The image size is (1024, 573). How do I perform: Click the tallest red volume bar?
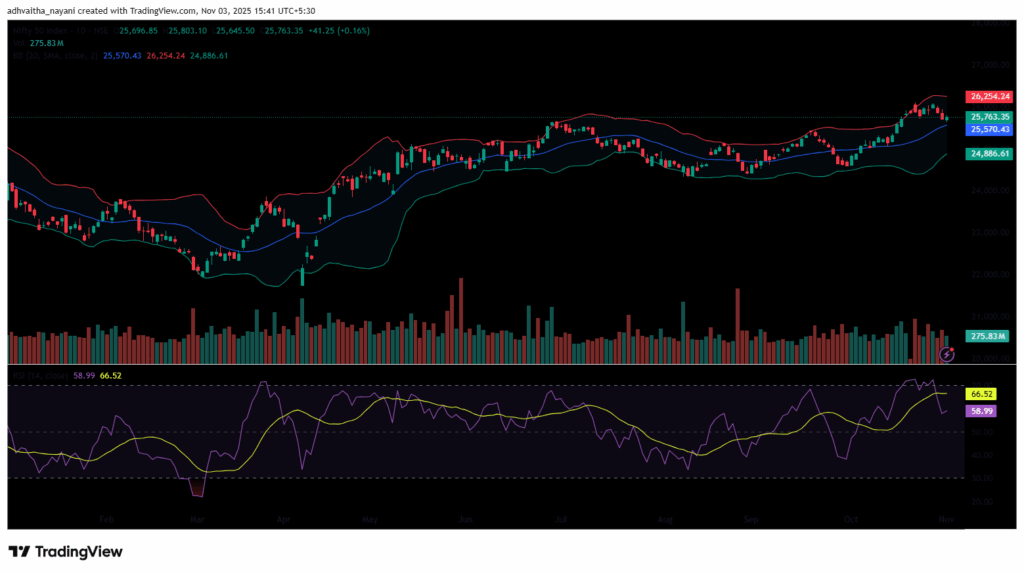click(460, 320)
